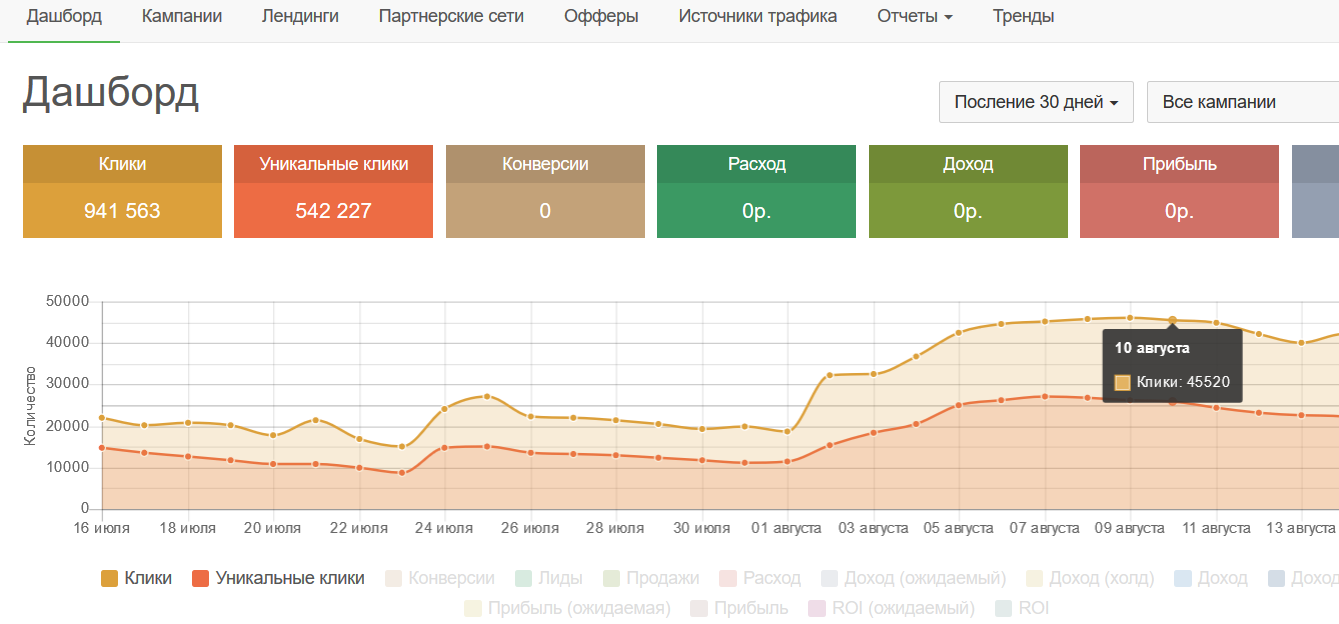Click the 24 июля x-axis label
1339x624 pixels.
click(444, 528)
